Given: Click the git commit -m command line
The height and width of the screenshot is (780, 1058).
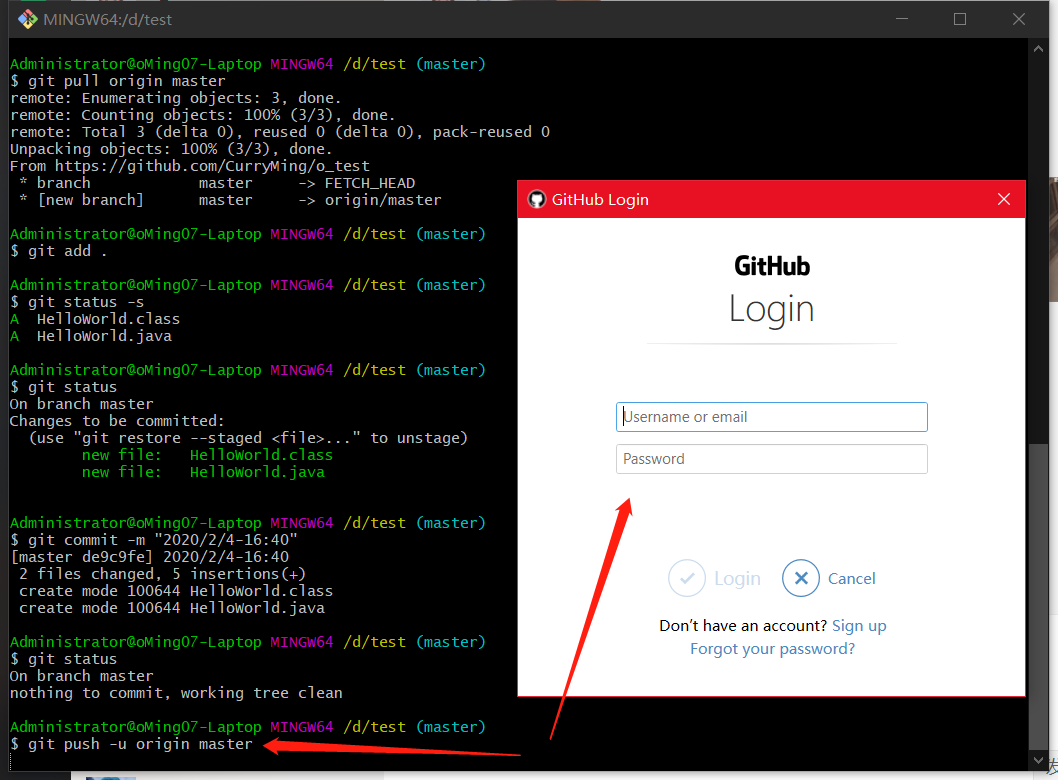Looking at the screenshot, I should point(154,540).
